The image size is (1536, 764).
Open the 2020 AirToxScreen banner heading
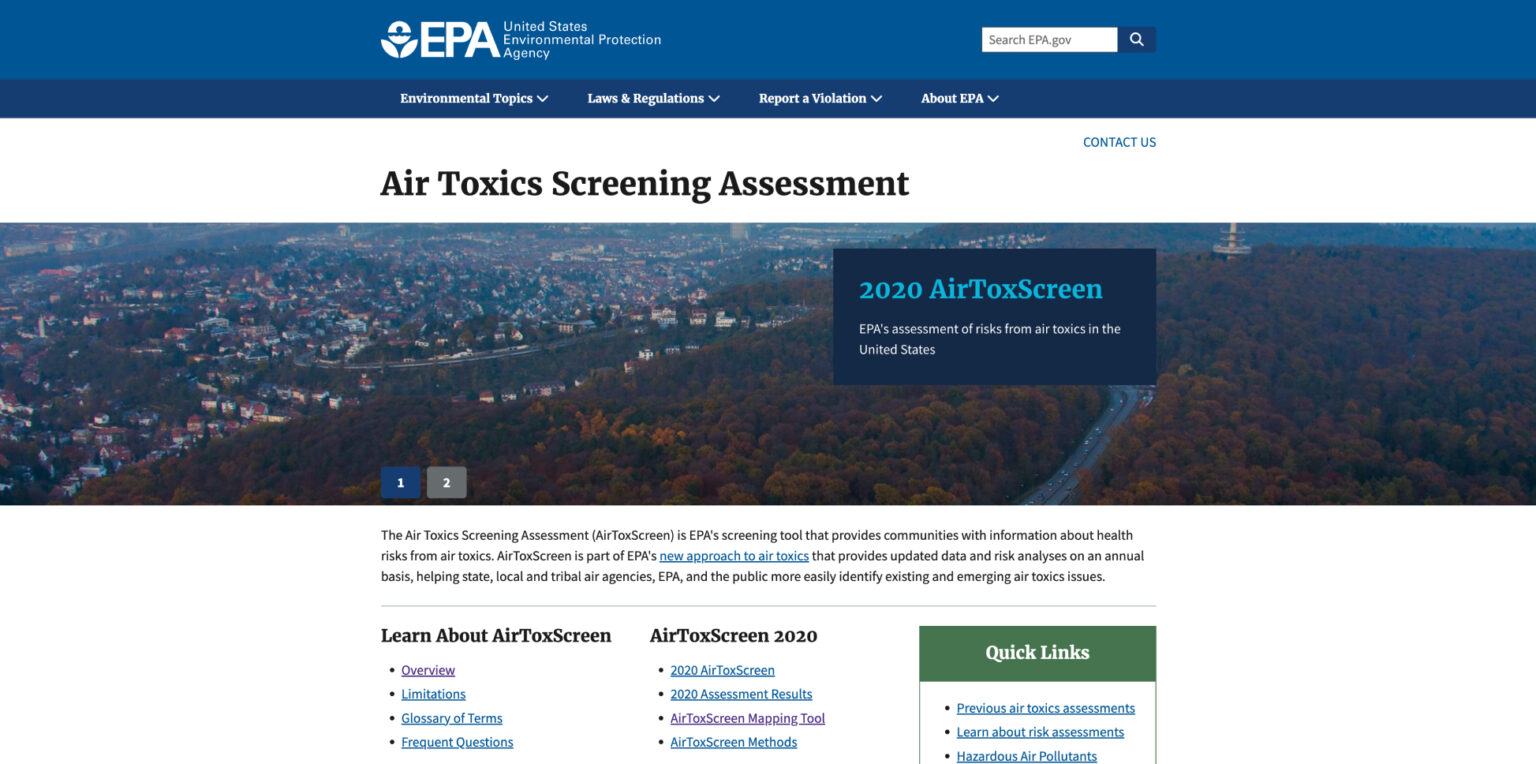(x=980, y=289)
